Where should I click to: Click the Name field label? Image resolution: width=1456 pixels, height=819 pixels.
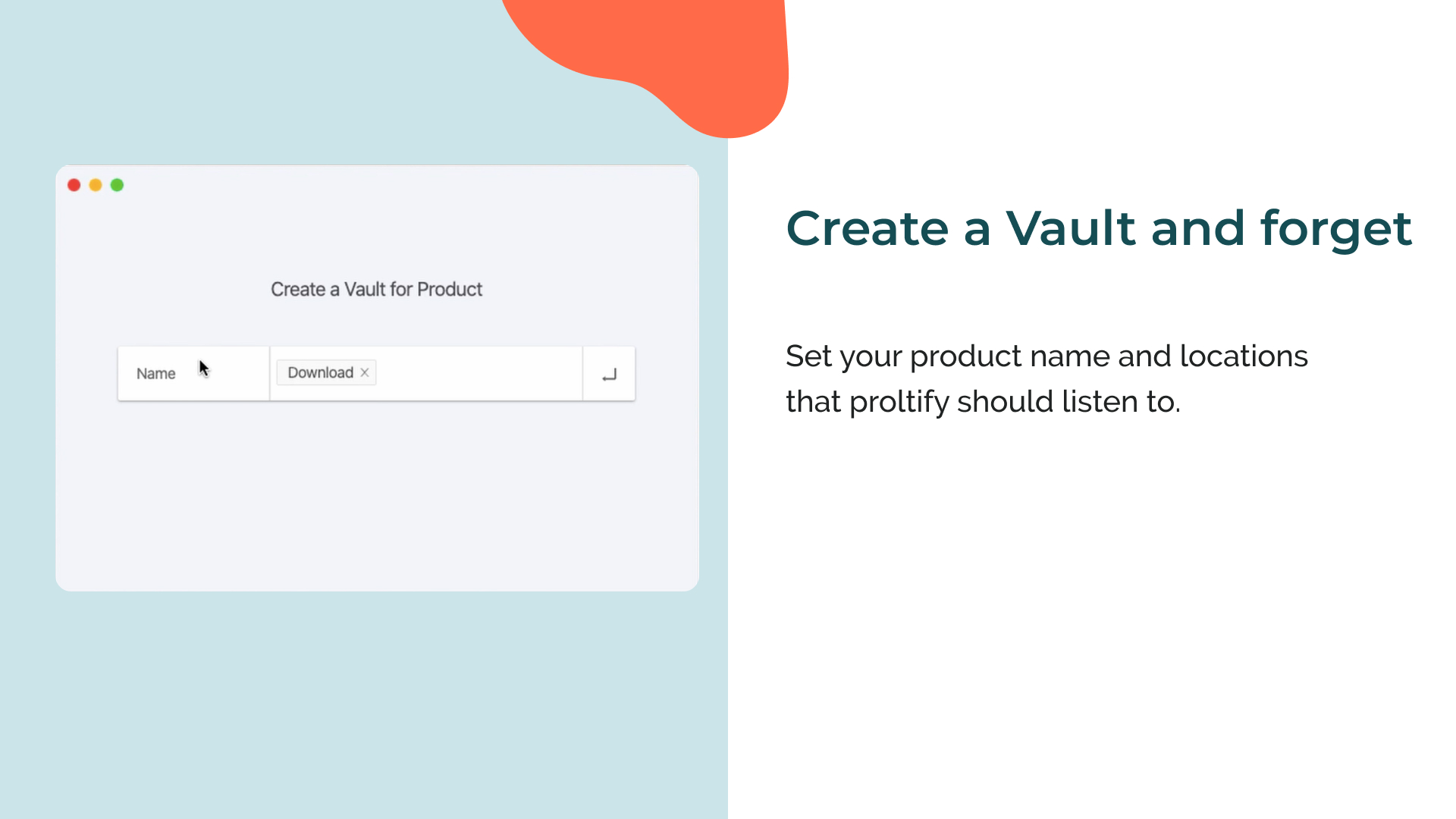155,374
